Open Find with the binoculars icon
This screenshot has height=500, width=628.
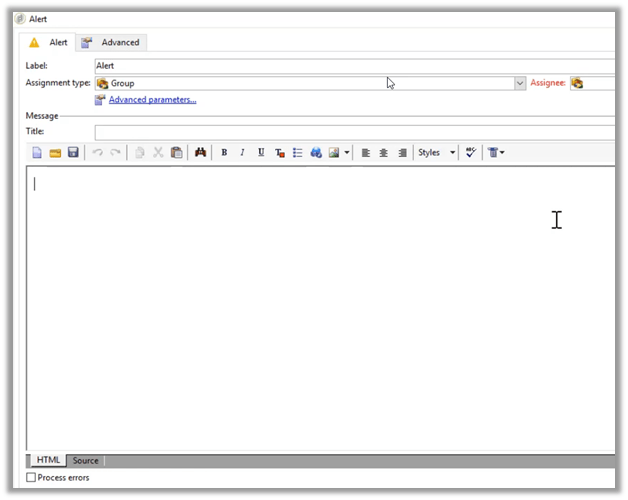200,152
